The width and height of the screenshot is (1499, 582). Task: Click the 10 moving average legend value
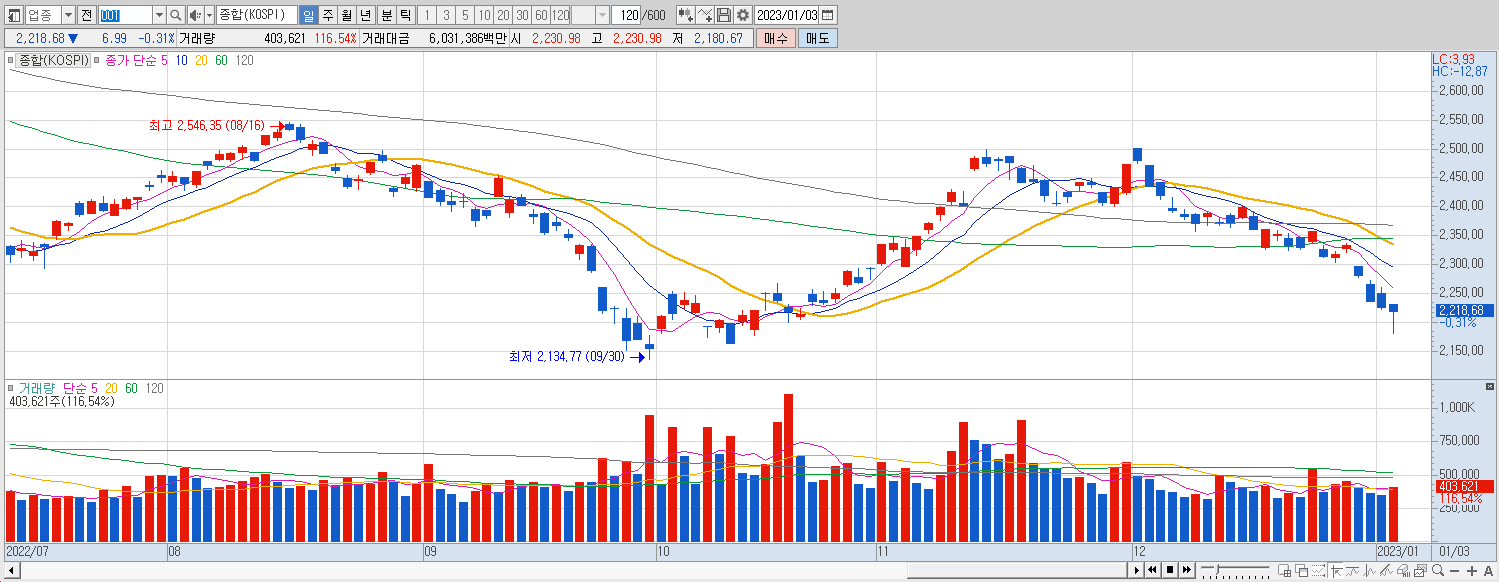181,60
